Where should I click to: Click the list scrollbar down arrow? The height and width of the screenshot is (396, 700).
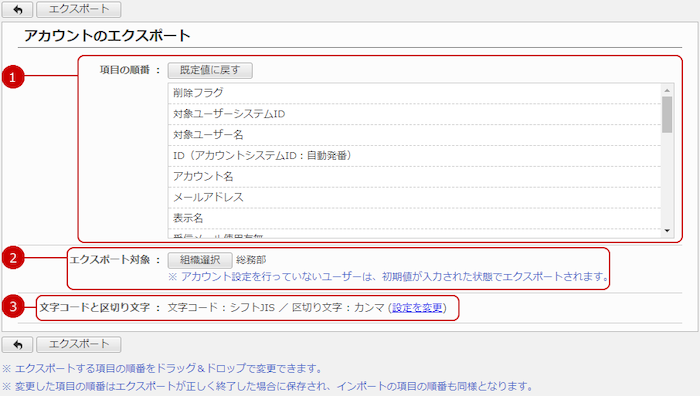(x=667, y=231)
